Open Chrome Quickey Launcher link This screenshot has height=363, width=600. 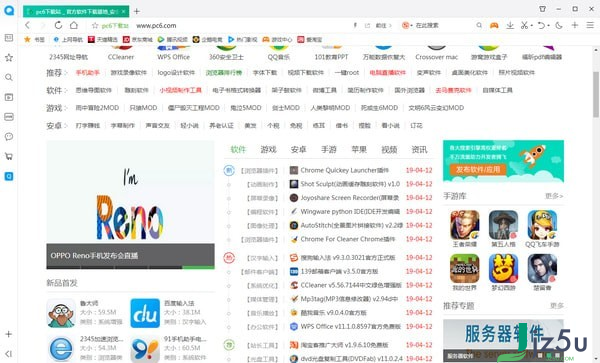[344, 170]
